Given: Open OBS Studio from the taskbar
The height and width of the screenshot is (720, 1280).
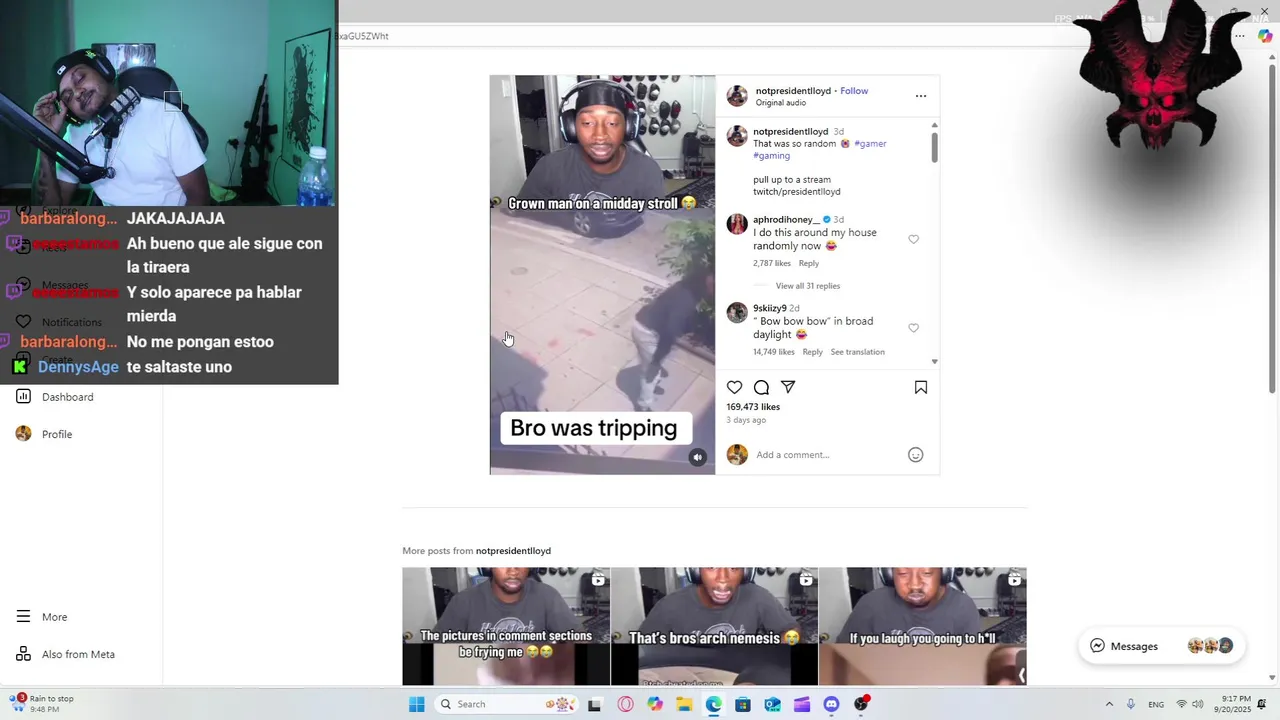Looking at the screenshot, I should coord(861,704).
